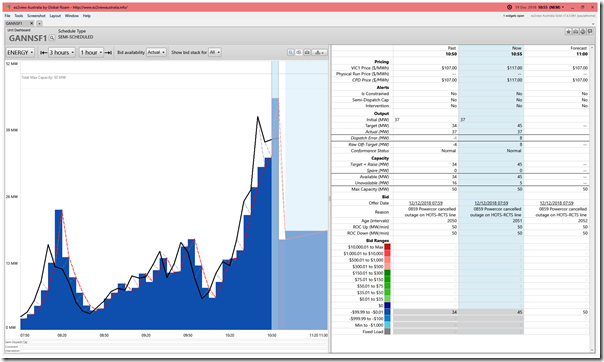
Task: Click the ez2view app logo icon
Action: (x=8, y=7)
